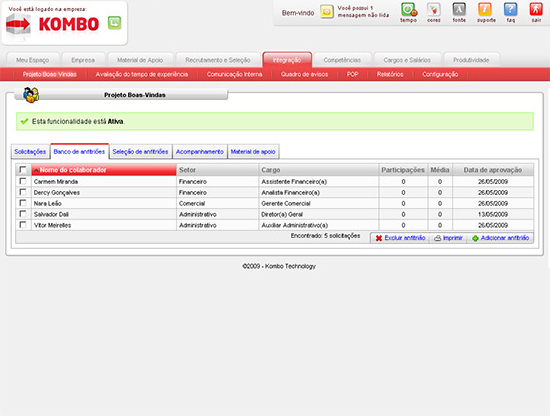This screenshot has width=550, height=416.
Task: Click the printer icon beside Imprimir
Action: click(x=437, y=238)
